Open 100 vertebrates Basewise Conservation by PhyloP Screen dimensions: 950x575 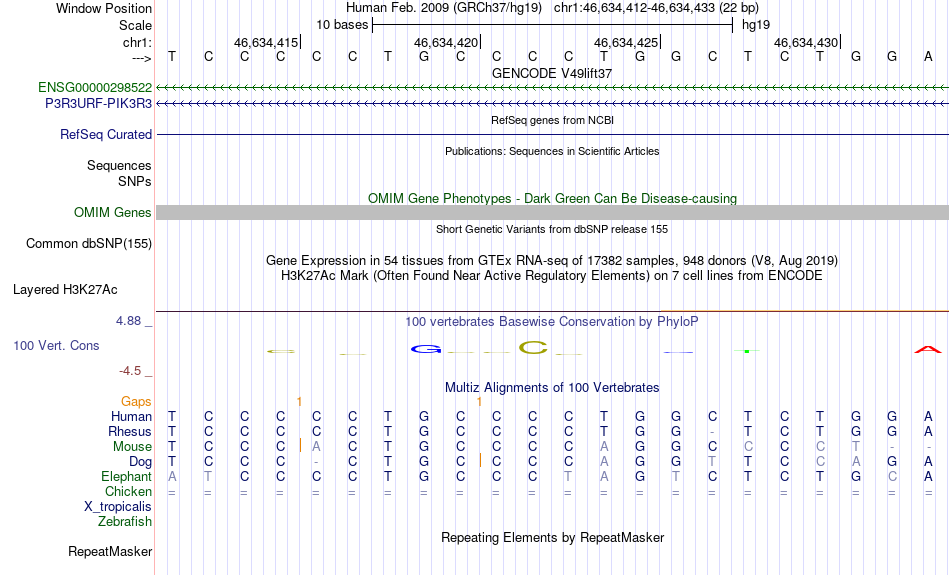pyautogui.click(x=552, y=321)
